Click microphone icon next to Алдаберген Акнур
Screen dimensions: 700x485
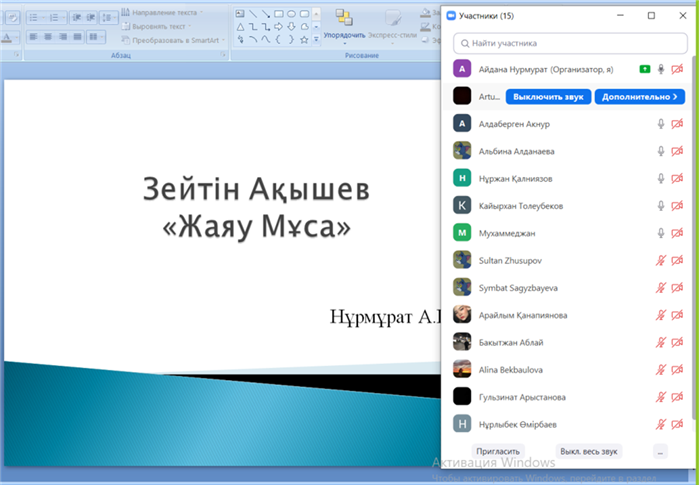(x=660, y=124)
